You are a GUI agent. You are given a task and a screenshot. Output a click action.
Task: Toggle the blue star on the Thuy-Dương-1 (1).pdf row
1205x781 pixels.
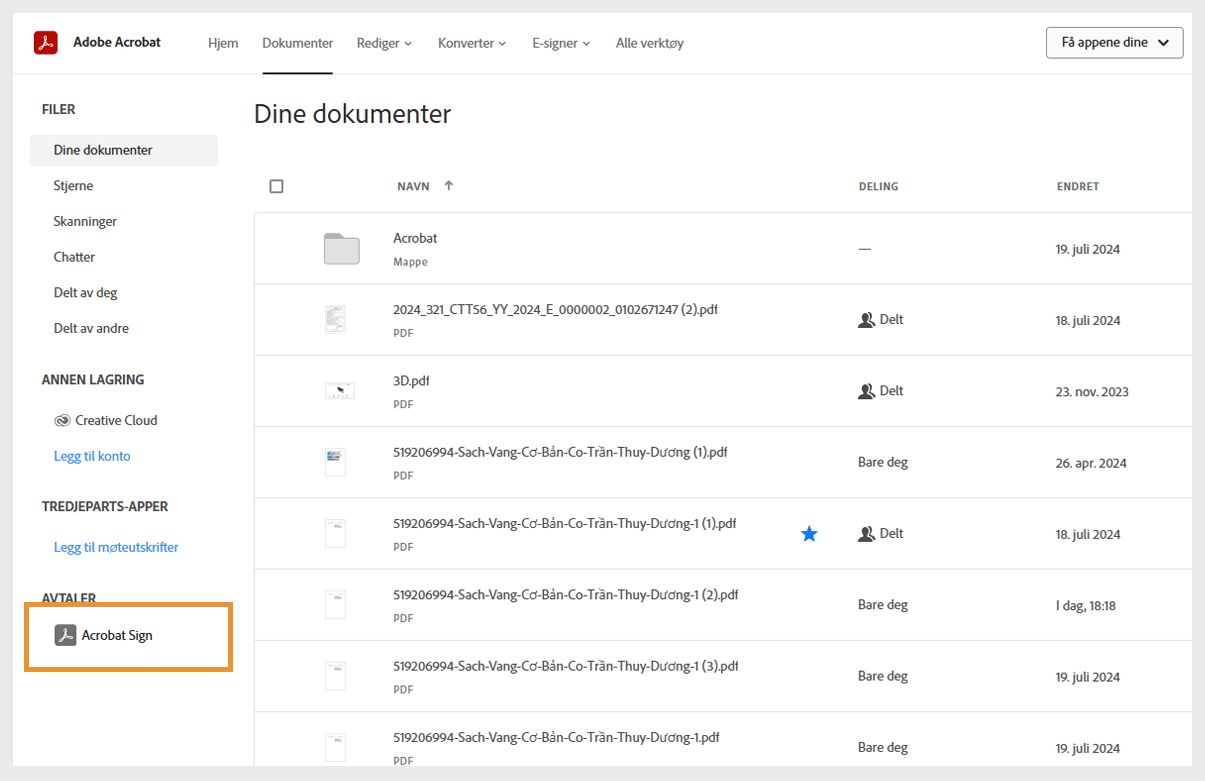809,534
